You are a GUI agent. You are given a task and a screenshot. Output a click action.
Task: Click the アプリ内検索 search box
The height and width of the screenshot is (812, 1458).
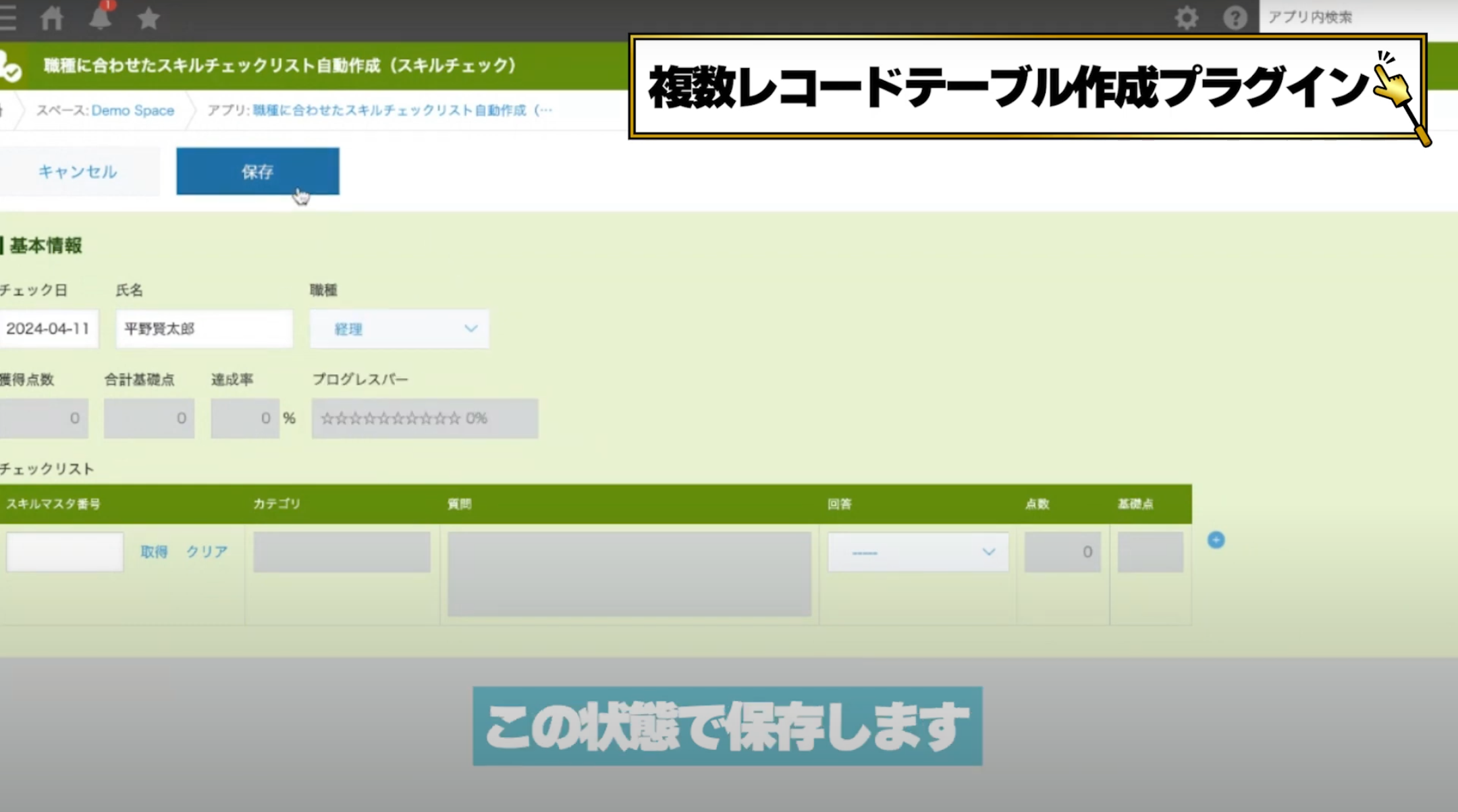tap(1358, 17)
